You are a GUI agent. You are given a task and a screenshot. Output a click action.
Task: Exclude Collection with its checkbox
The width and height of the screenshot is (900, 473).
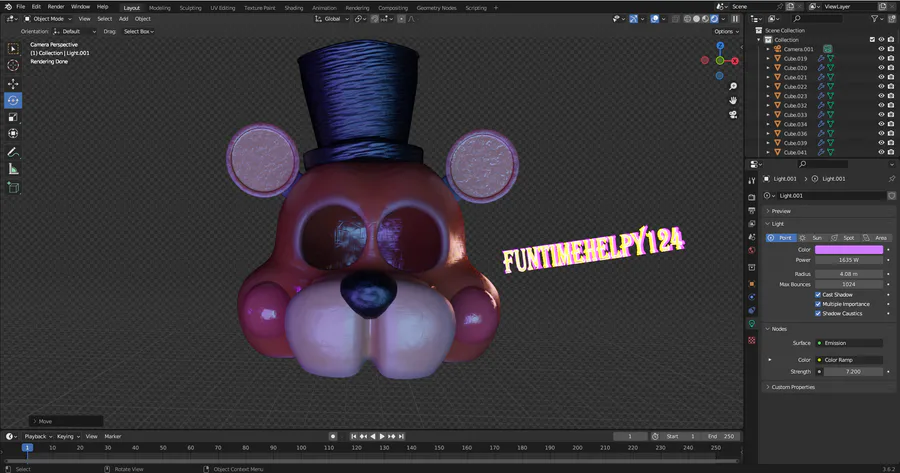[x=872, y=40]
